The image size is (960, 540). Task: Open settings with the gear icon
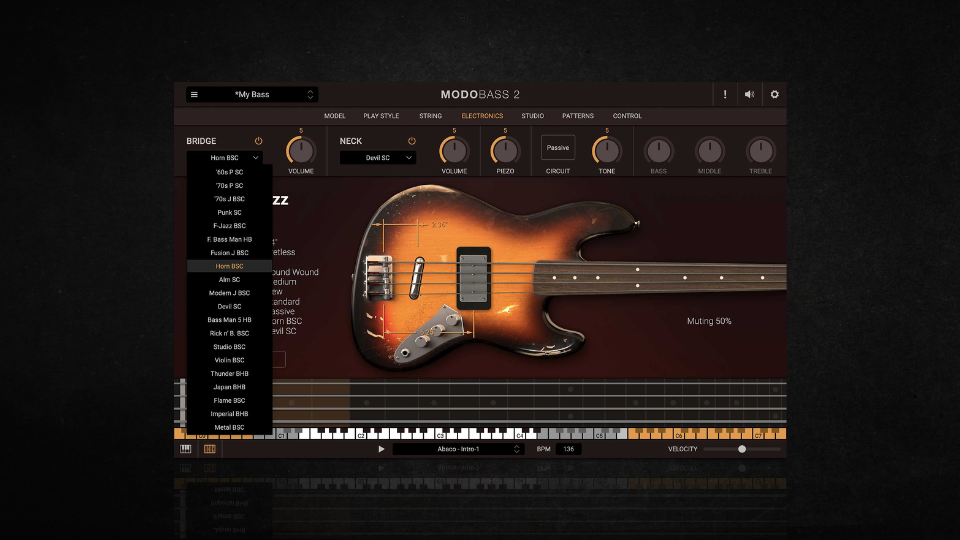tap(774, 94)
